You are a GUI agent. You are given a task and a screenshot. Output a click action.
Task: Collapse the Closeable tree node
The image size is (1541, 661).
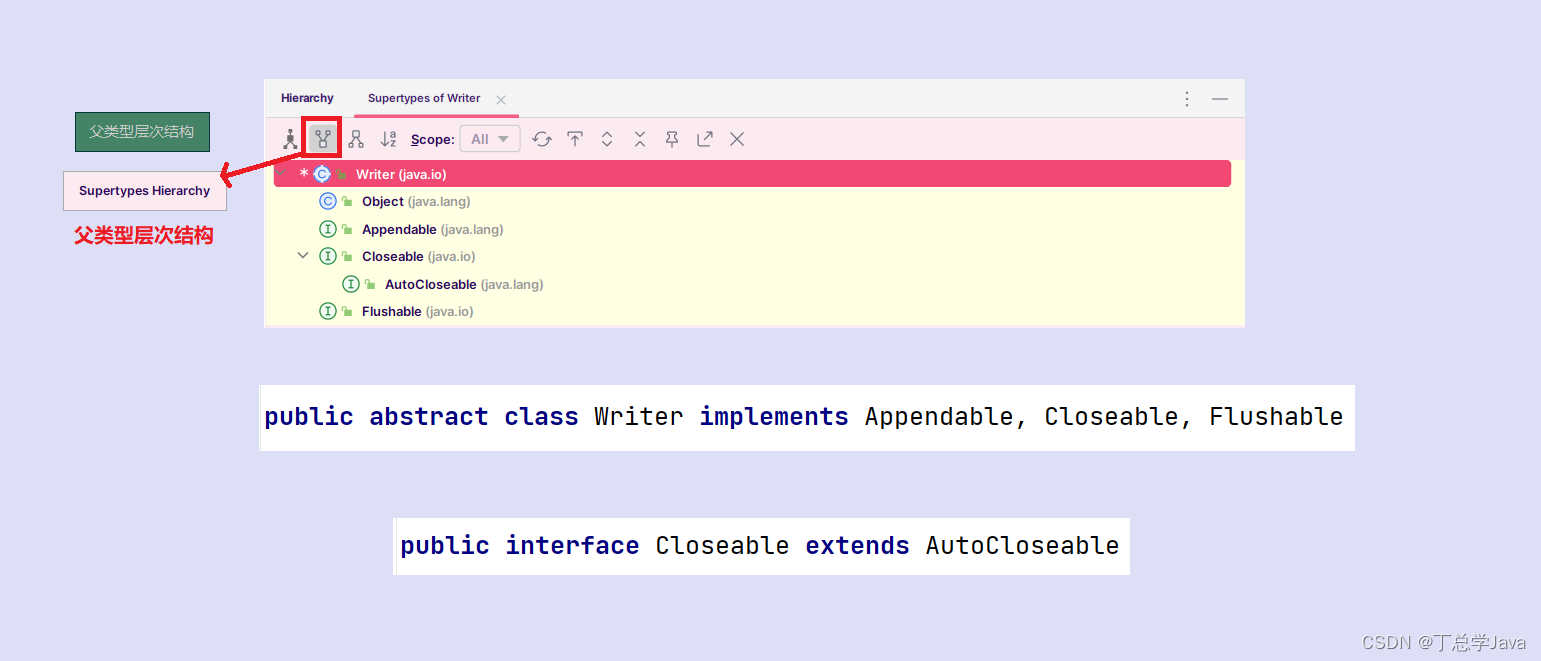point(303,256)
